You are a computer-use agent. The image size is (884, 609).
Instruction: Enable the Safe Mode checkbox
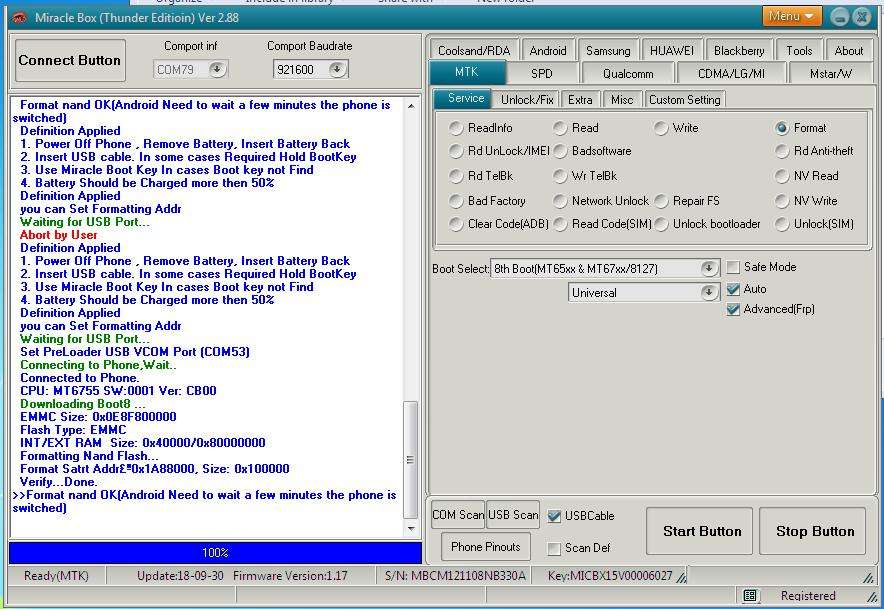[733, 267]
